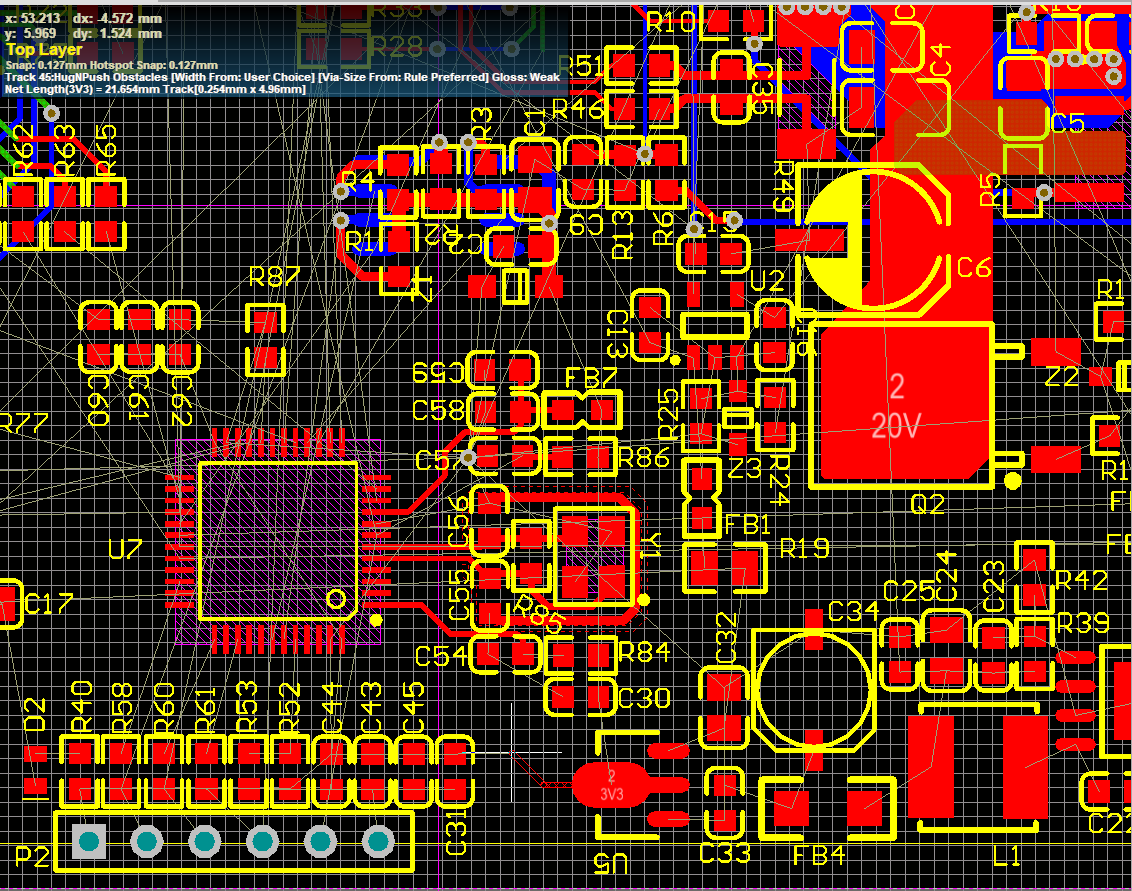The width and height of the screenshot is (1132, 891).
Task: Select the R4 designator label
Action: pyautogui.click(x=358, y=181)
